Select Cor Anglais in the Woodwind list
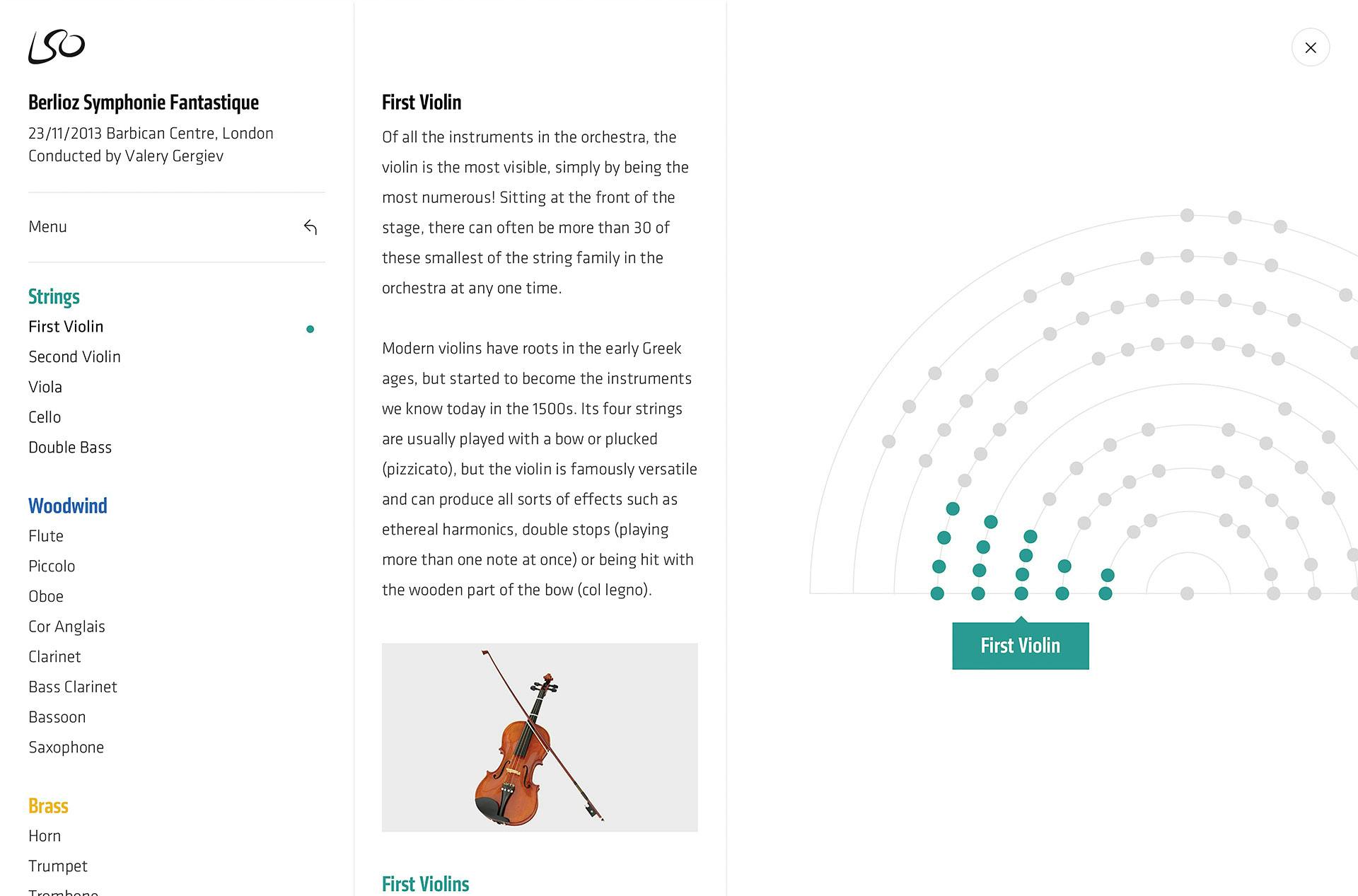This screenshot has width=1358, height=896. tap(66, 627)
